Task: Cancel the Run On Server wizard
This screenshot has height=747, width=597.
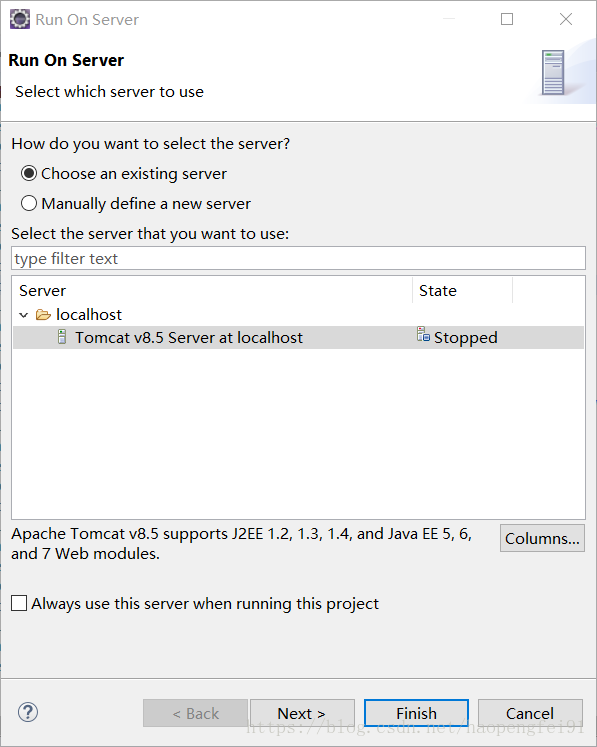Action: (530, 713)
